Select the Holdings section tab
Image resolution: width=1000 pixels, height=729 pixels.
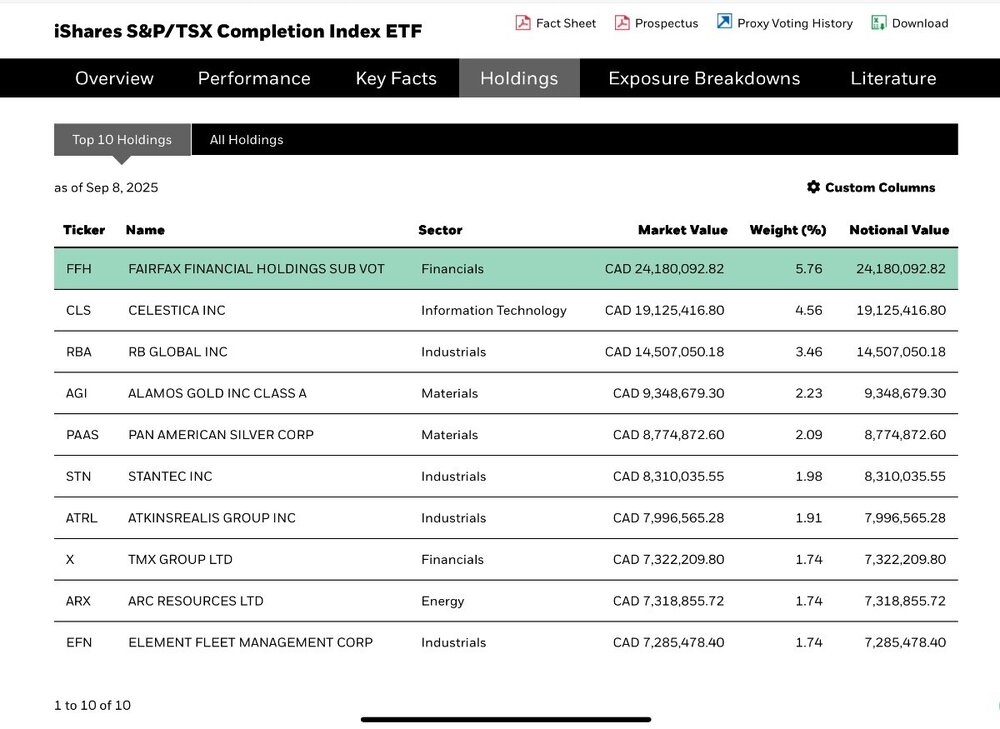point(519,78)
